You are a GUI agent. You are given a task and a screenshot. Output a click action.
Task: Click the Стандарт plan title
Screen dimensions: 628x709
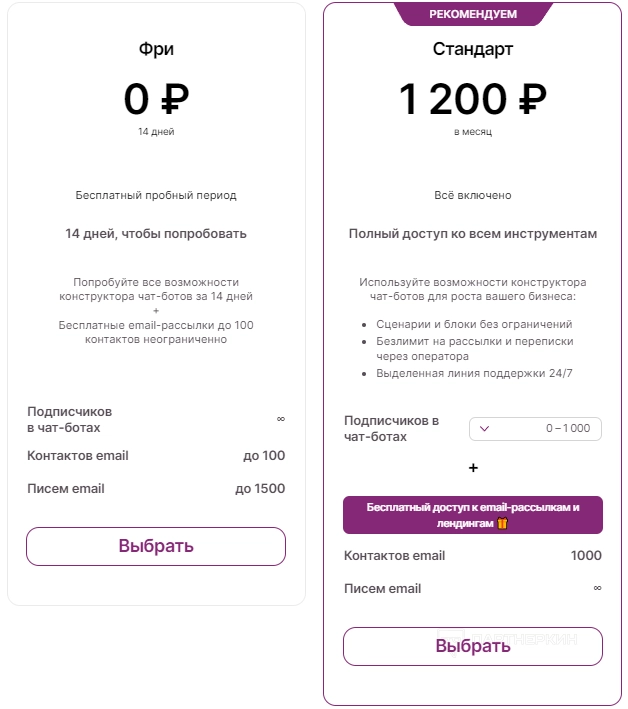473,49
